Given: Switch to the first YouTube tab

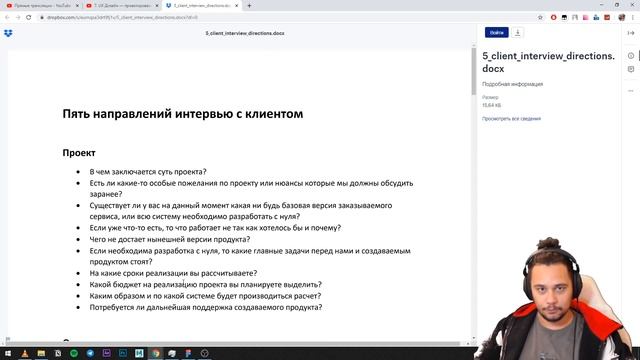Looking at the screenshot, I should (x=41, y=6).
